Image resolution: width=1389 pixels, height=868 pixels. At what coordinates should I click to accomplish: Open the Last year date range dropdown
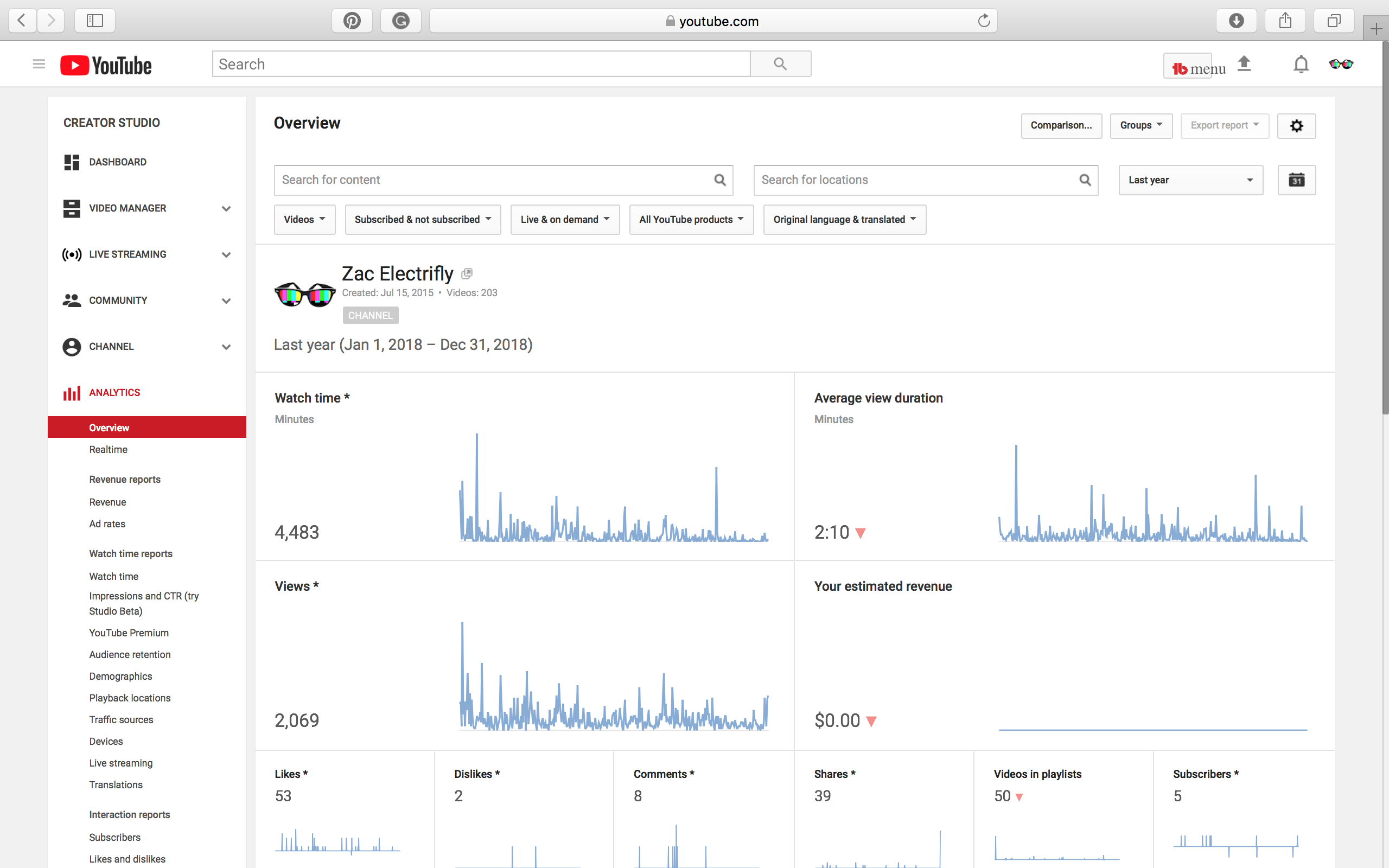(1190, 180)
